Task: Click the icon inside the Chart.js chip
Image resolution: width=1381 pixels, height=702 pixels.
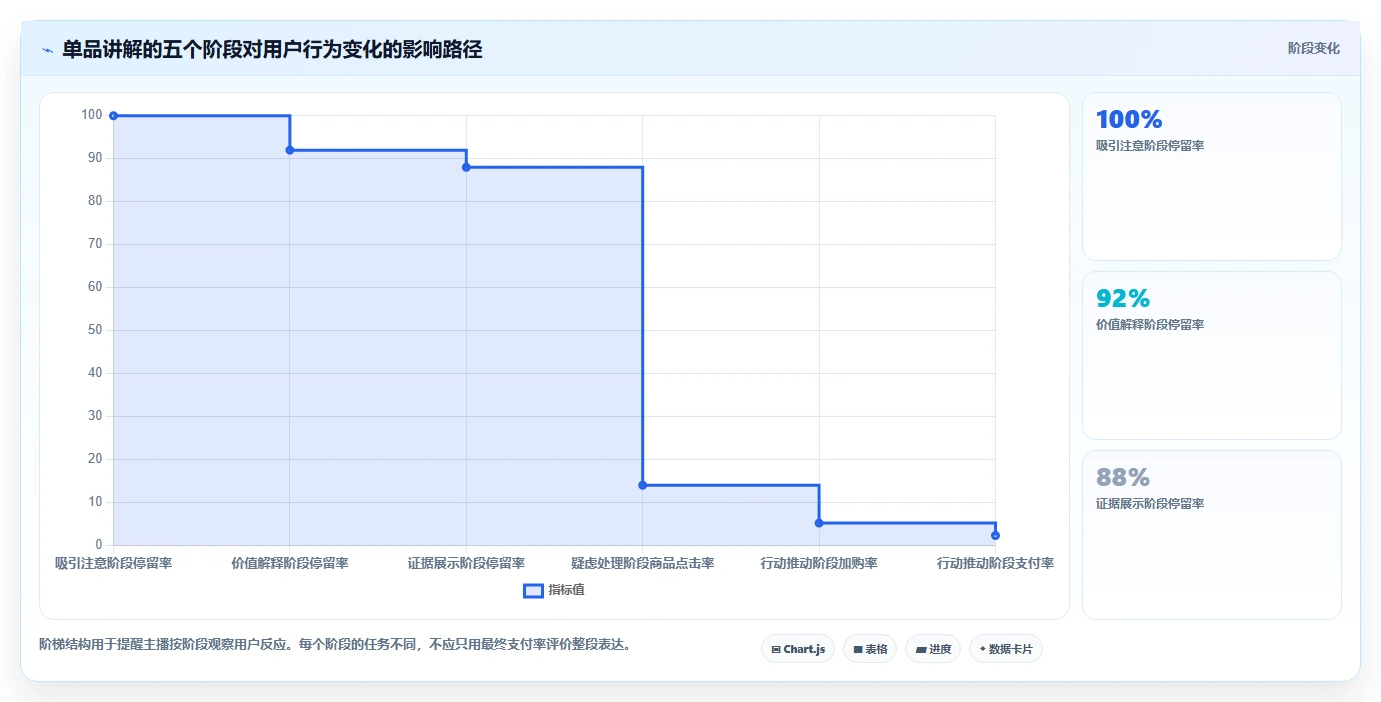Action: pos(776,650)
